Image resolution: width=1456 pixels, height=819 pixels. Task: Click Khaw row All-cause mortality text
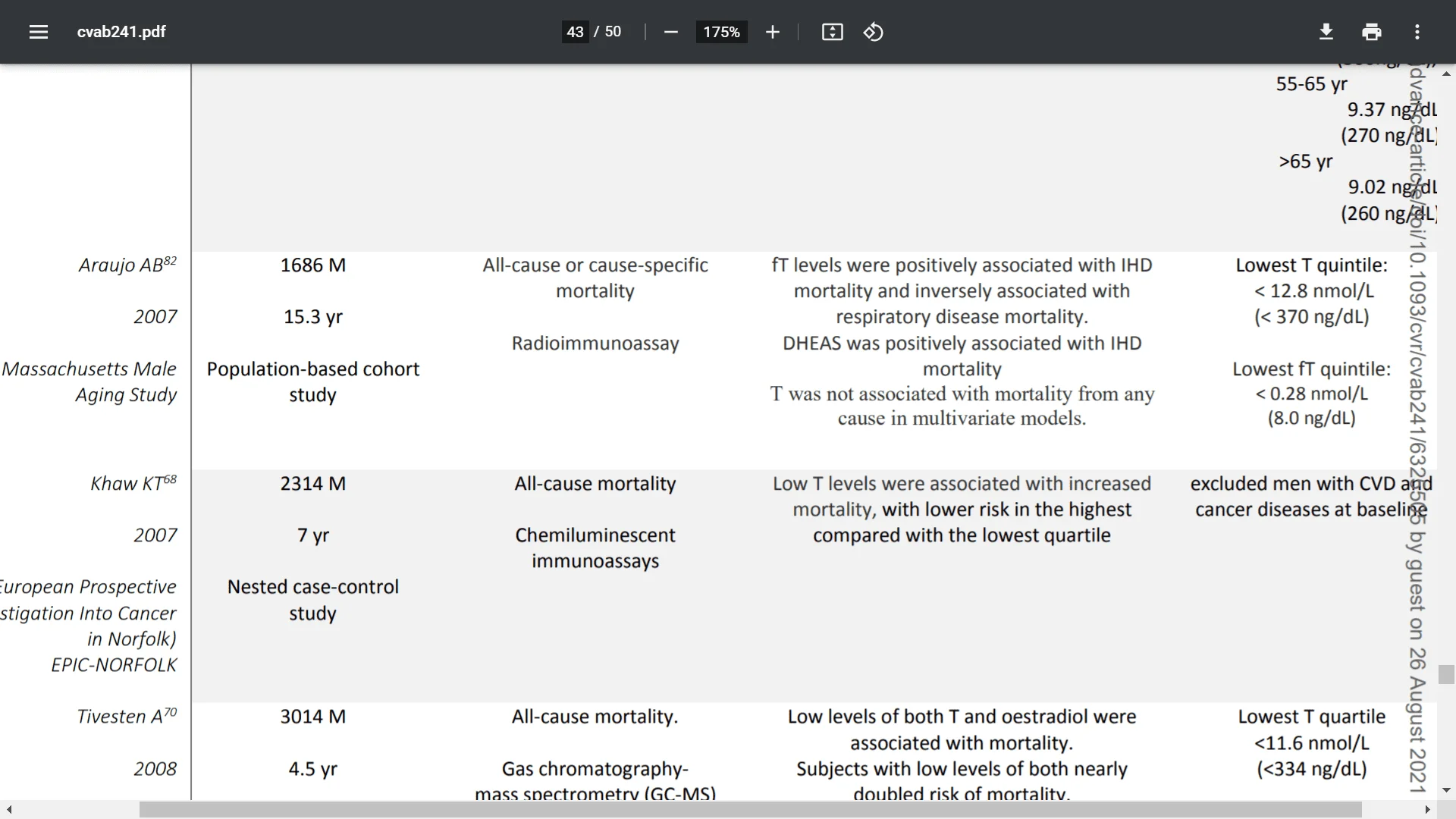click(x=595, y=483)
